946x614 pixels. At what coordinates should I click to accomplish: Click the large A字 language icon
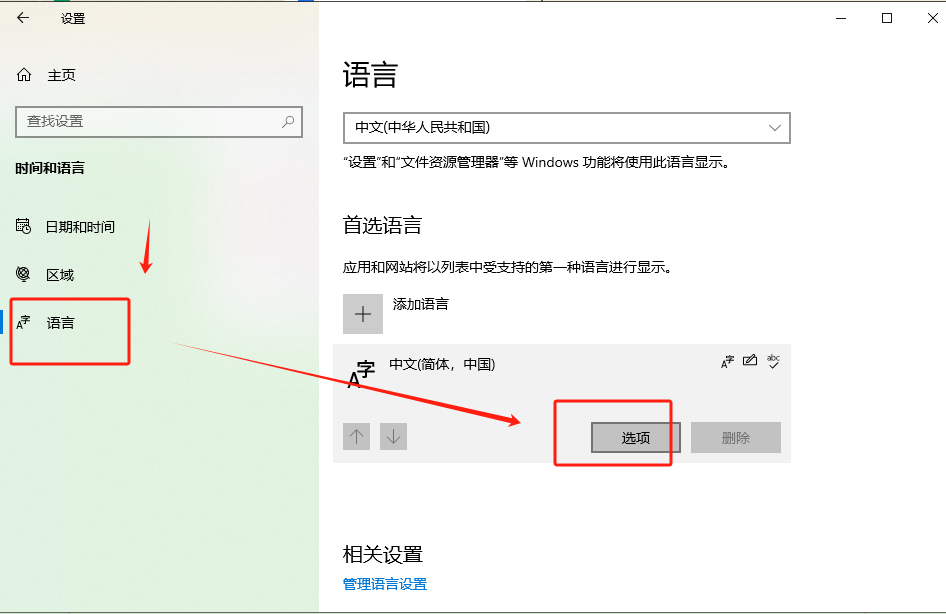coord(361,374)
